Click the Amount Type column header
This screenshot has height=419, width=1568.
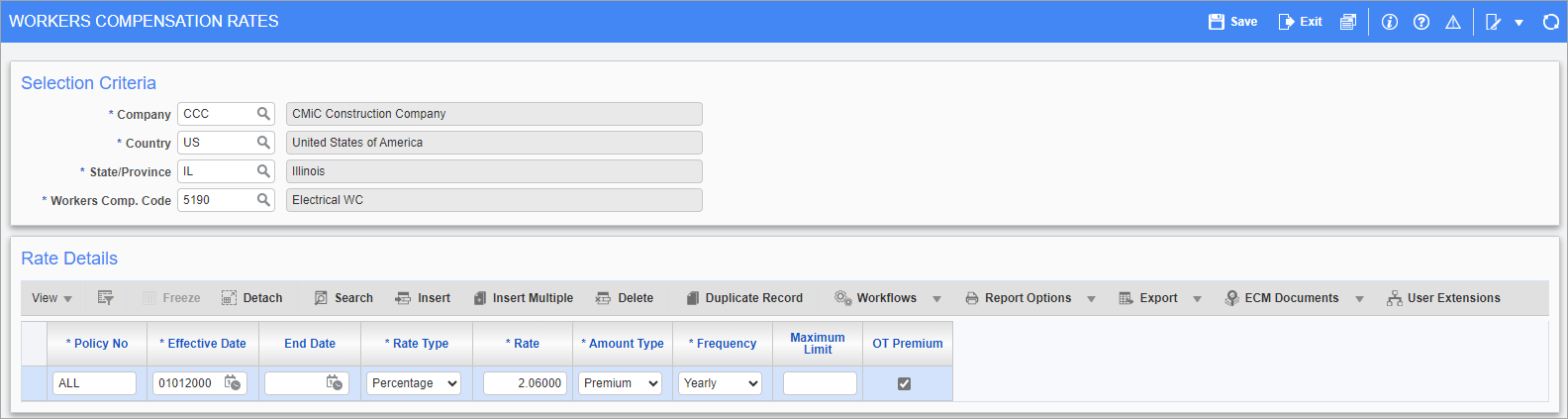pyautogui.click(x=623, y=344)
